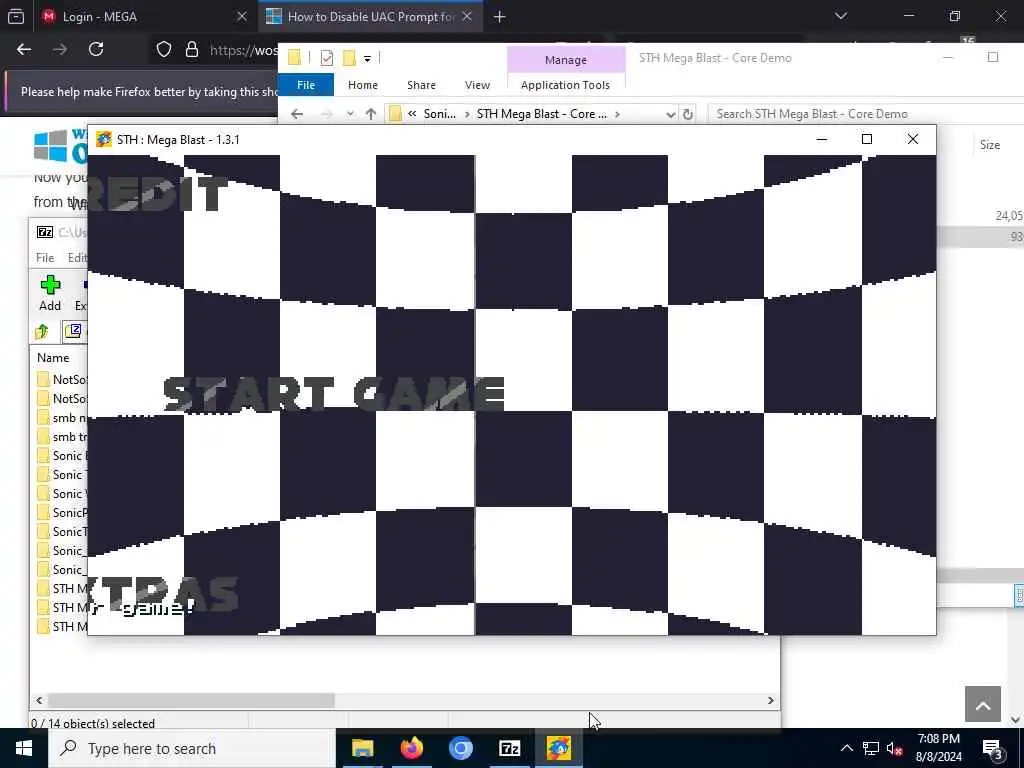Switch to How to Disable UAC Prompt tab

370,16
